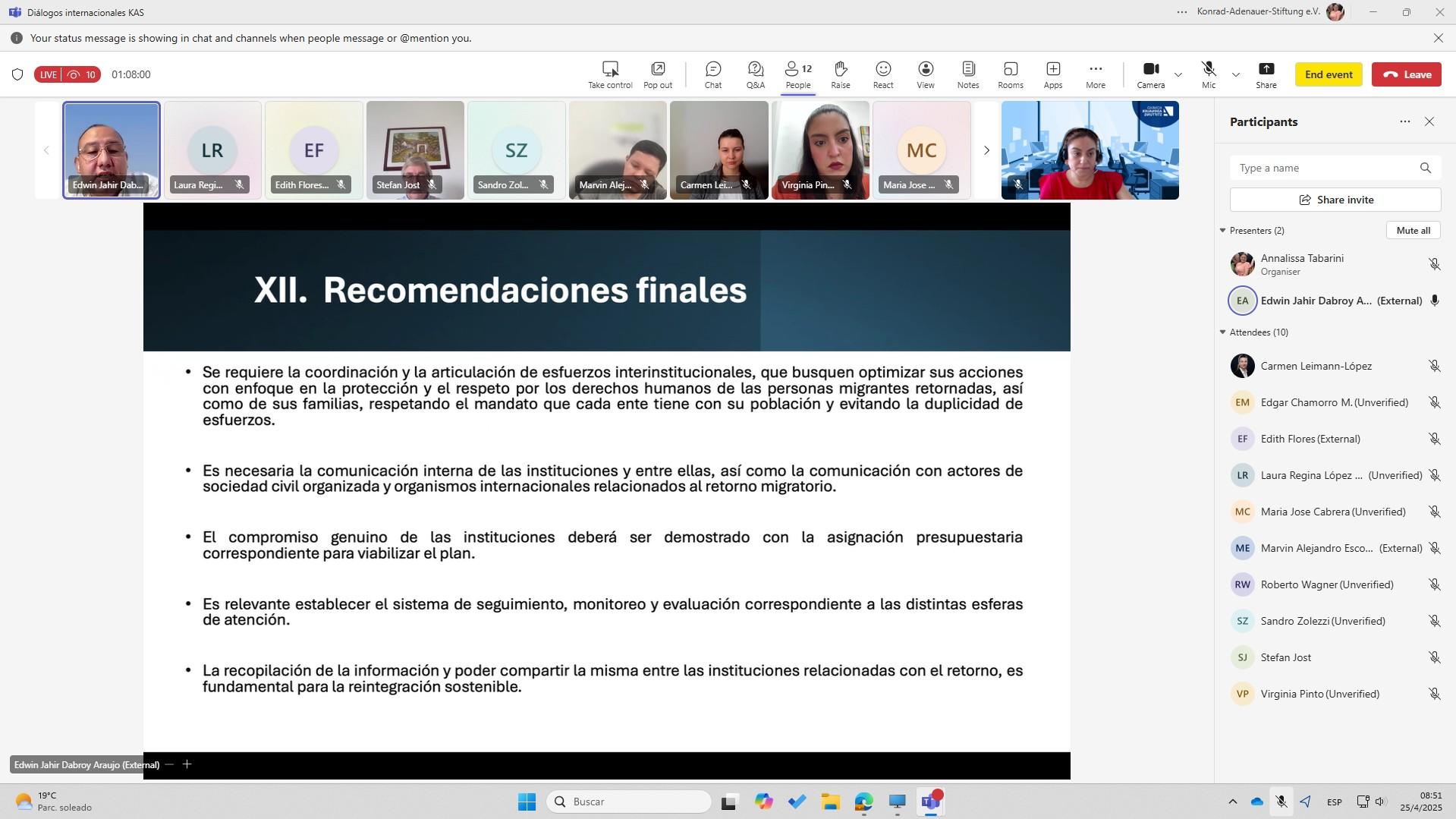Screen dimensions: 1456x819
Task: Open meeting Notes
Action: 967,74
